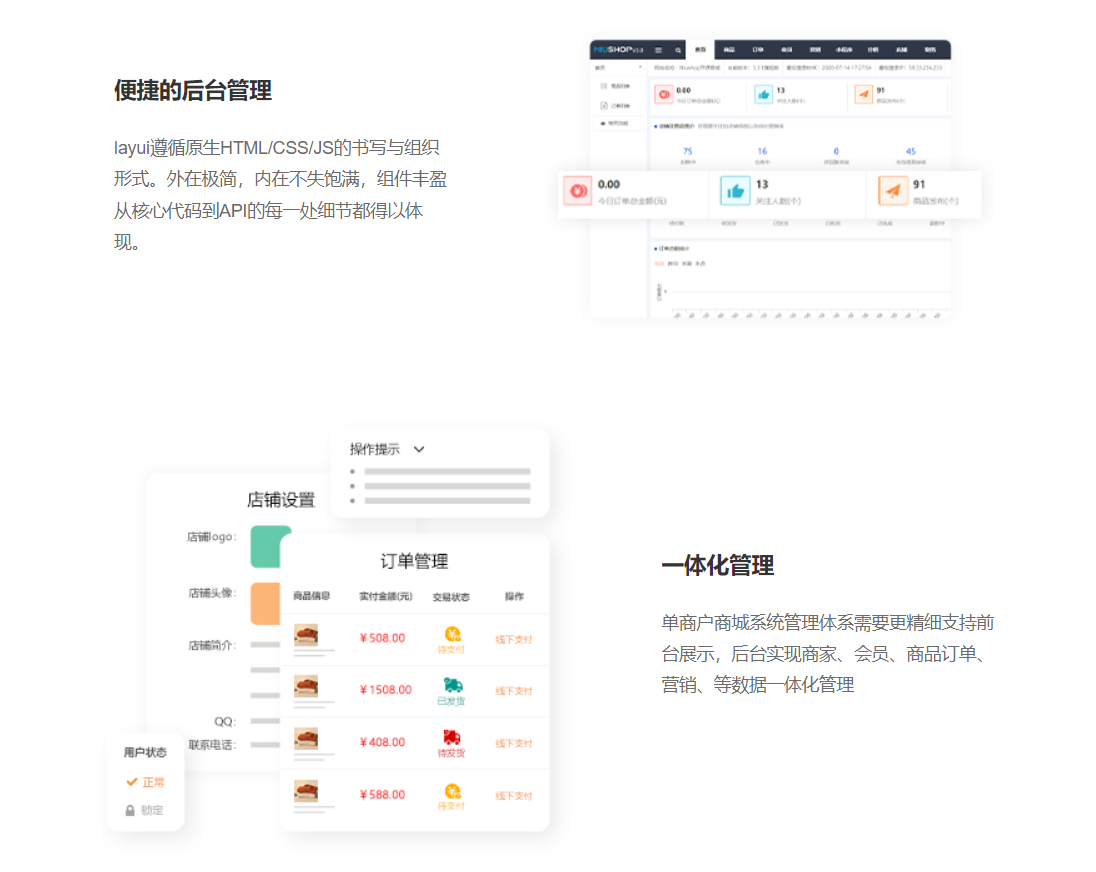Open the search via the magnifier icon
This screenshot has height=872, width=1096.
coord(678,50)
